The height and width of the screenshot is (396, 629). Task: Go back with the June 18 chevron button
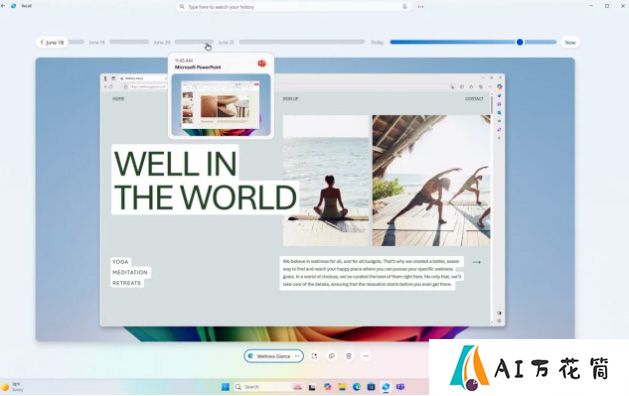click(x=52, y=42)
